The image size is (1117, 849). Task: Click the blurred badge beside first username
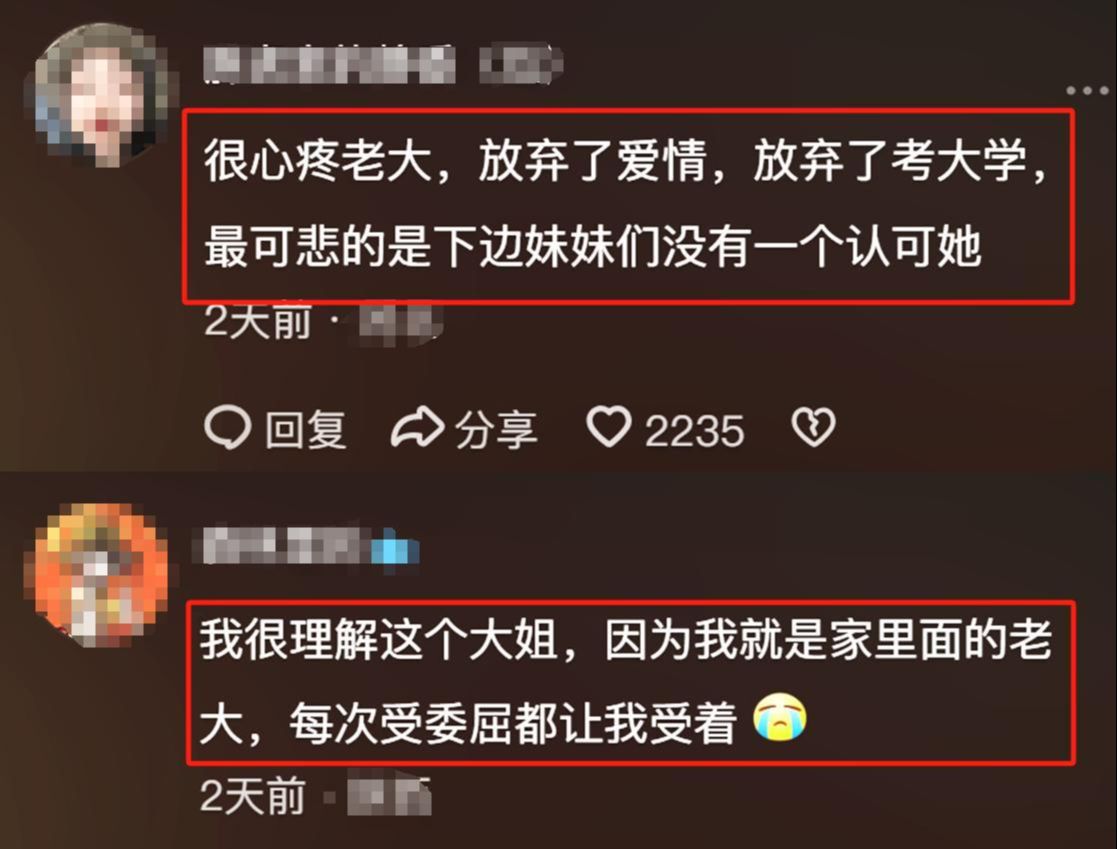[x=520, y=64]
